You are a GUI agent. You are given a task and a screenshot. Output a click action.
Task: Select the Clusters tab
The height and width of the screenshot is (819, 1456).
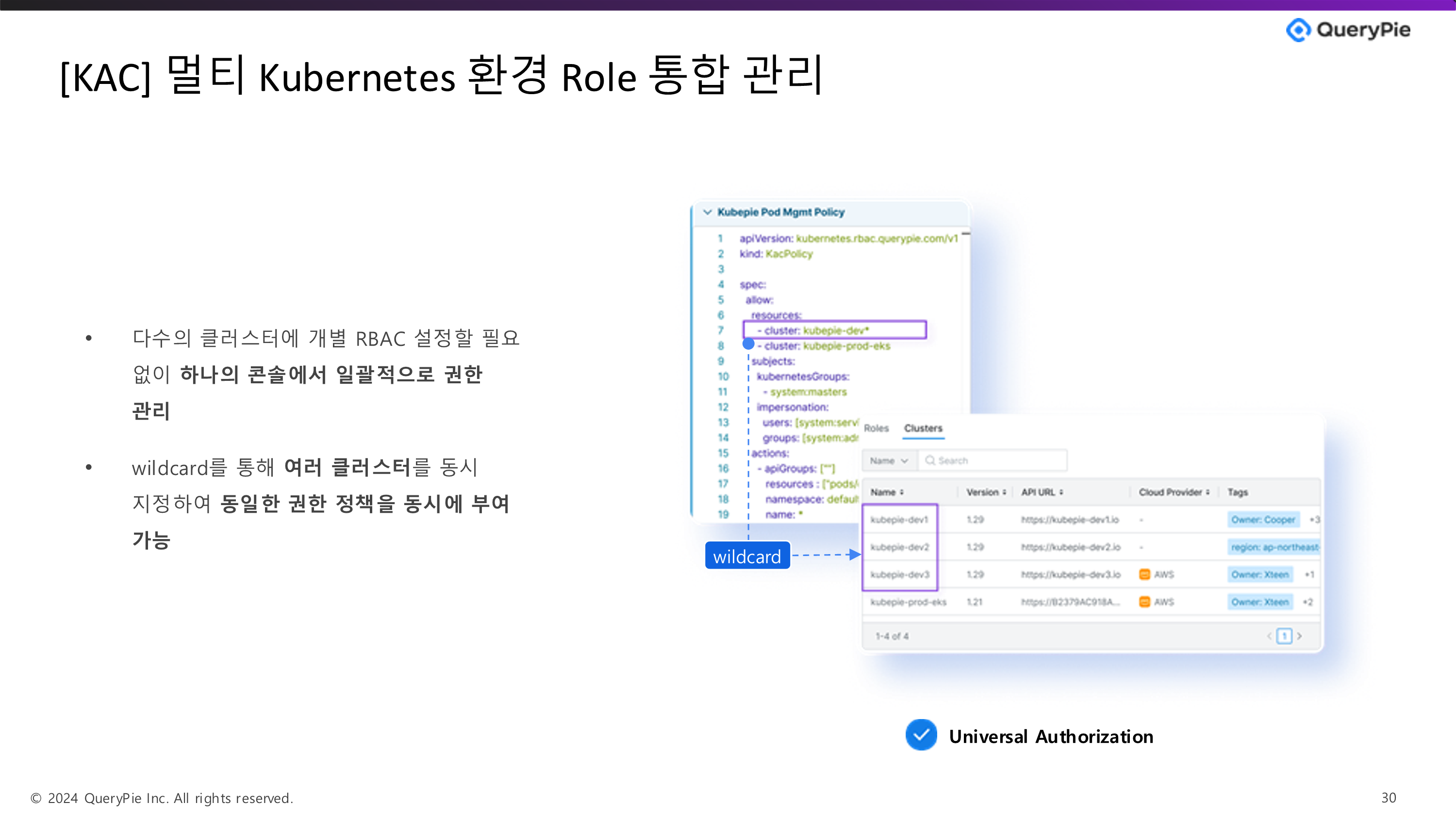pyautogui.click(x=923, y=428)
